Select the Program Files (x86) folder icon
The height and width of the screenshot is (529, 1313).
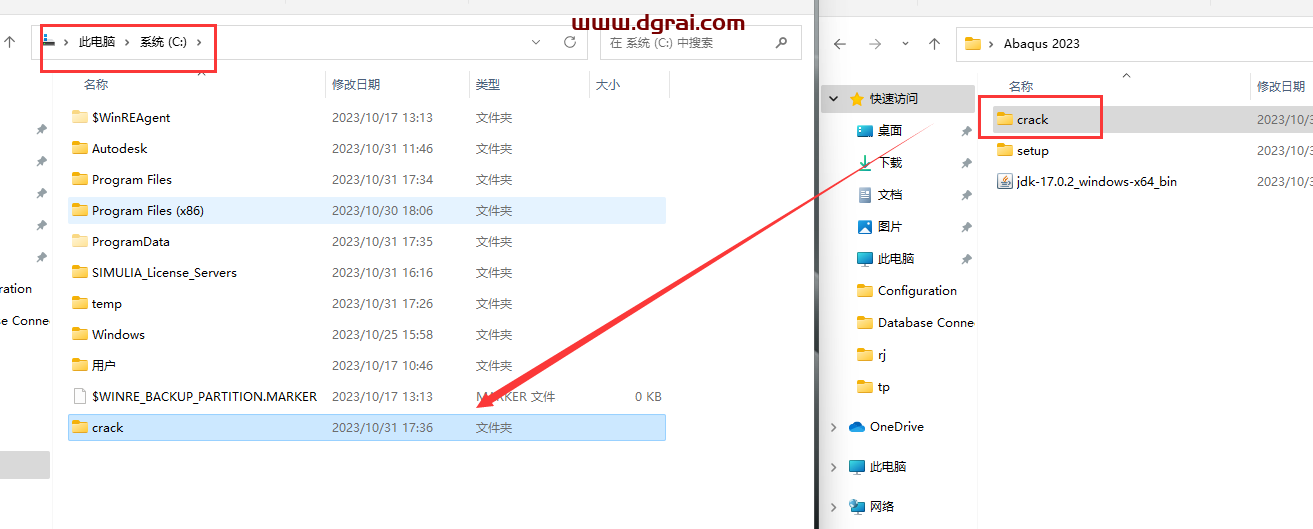80,210
